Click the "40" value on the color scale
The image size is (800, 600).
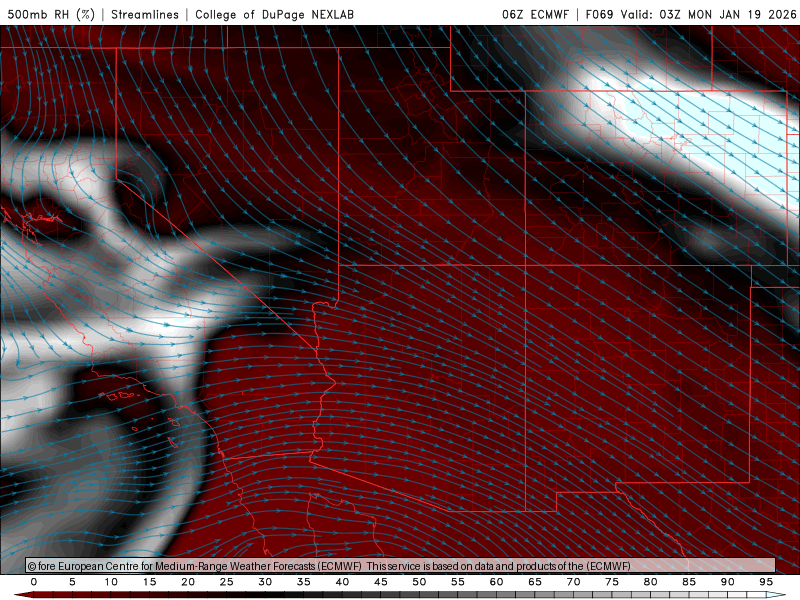(342, 582)
